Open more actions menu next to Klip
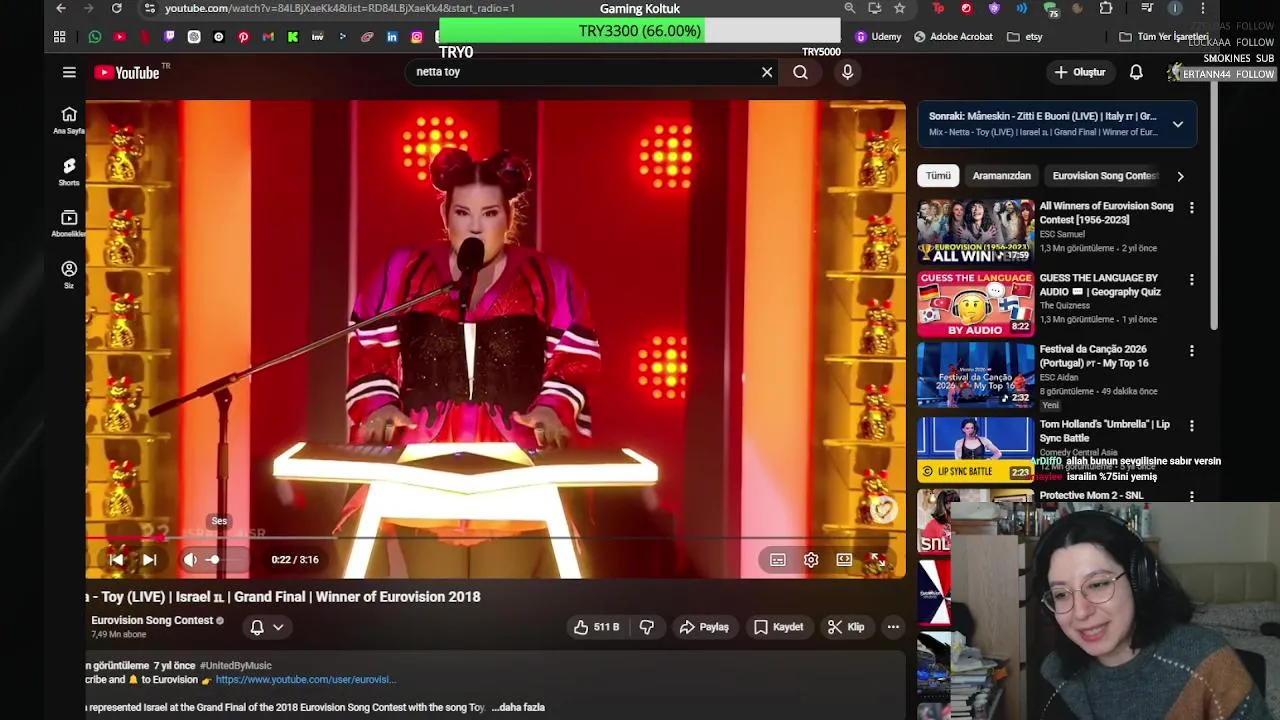 tap(893, 627)
